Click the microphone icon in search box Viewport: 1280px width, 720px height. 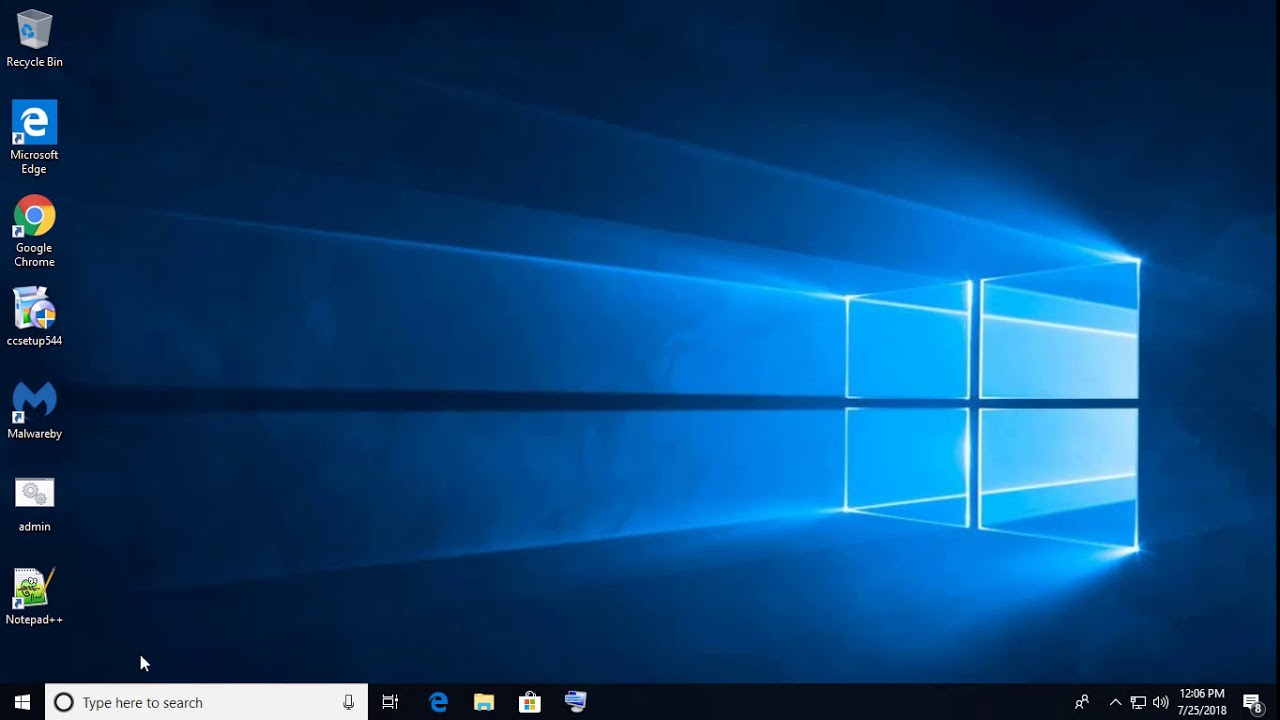tap(348, 702)
